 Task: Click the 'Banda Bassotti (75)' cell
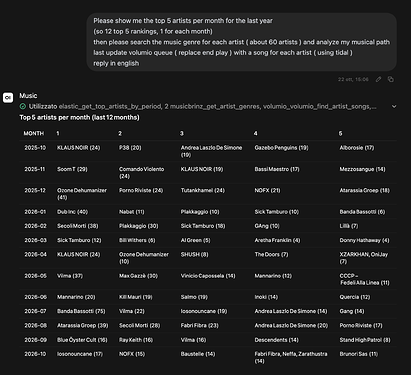pyautogui.click(x=81, y=311)
